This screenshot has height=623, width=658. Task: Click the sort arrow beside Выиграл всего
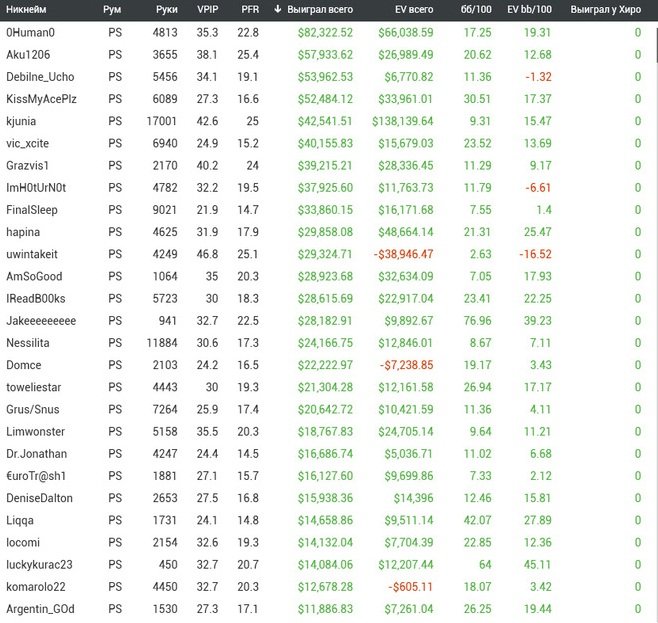(x=277, y=9)
